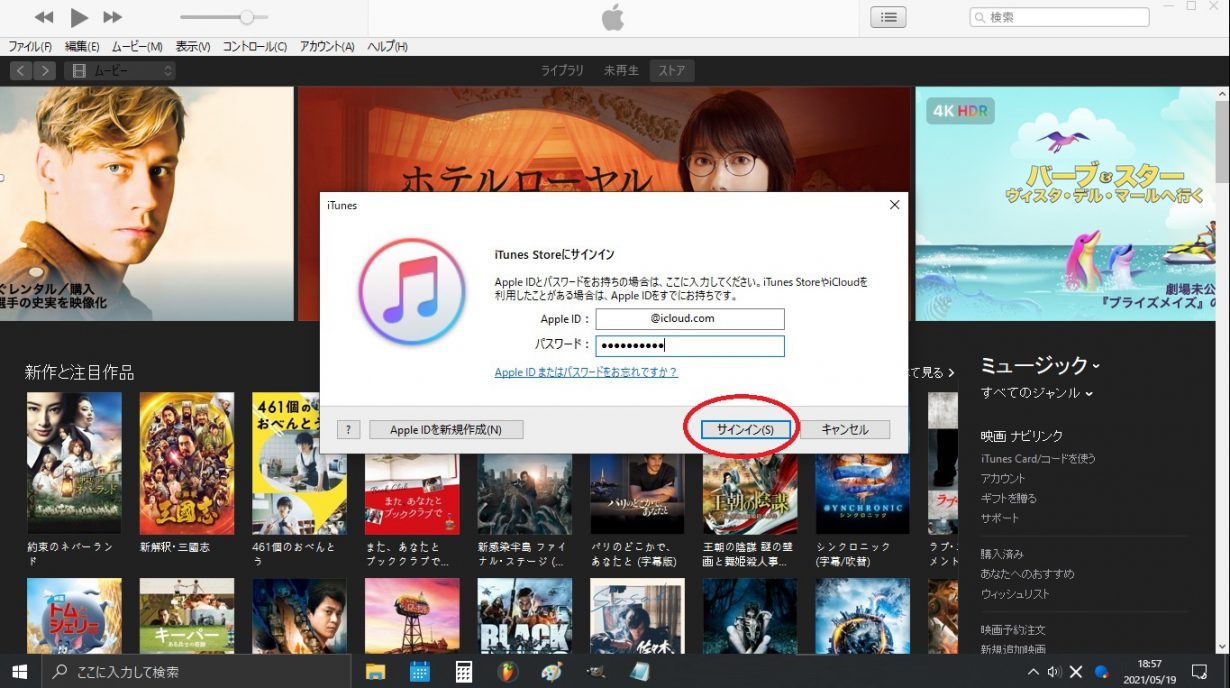This screenshot has height=688, width=1230.
Task: Open the list view icon near search
Action: point(888,17)
